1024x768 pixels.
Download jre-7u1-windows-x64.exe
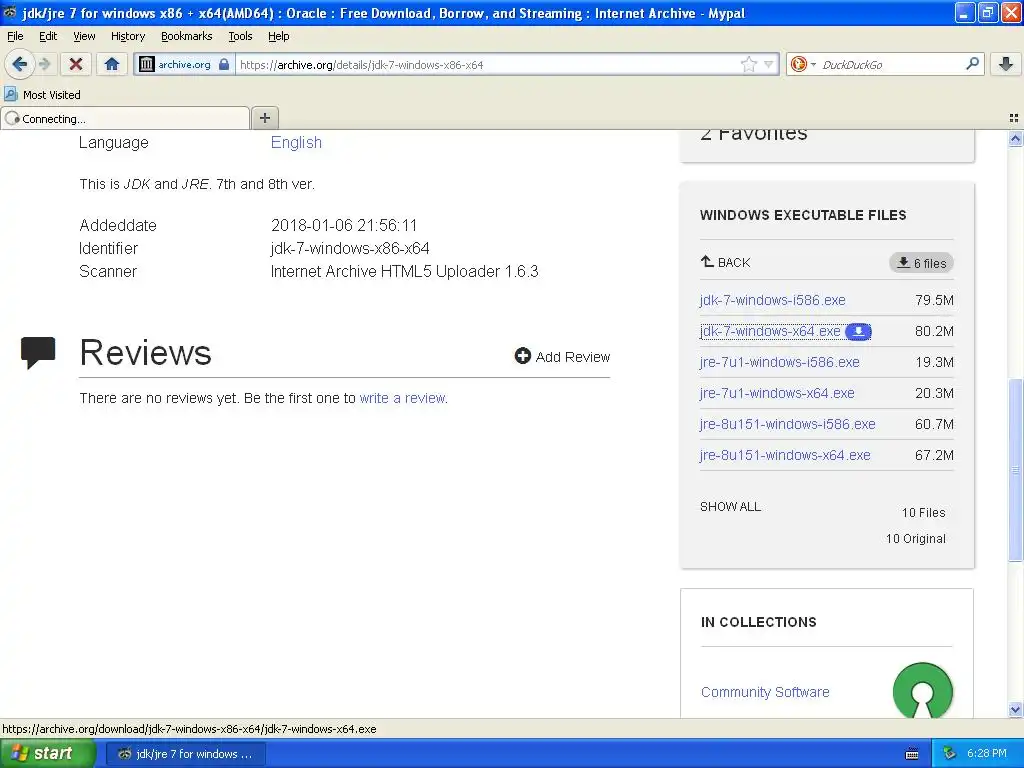point(776,393)
